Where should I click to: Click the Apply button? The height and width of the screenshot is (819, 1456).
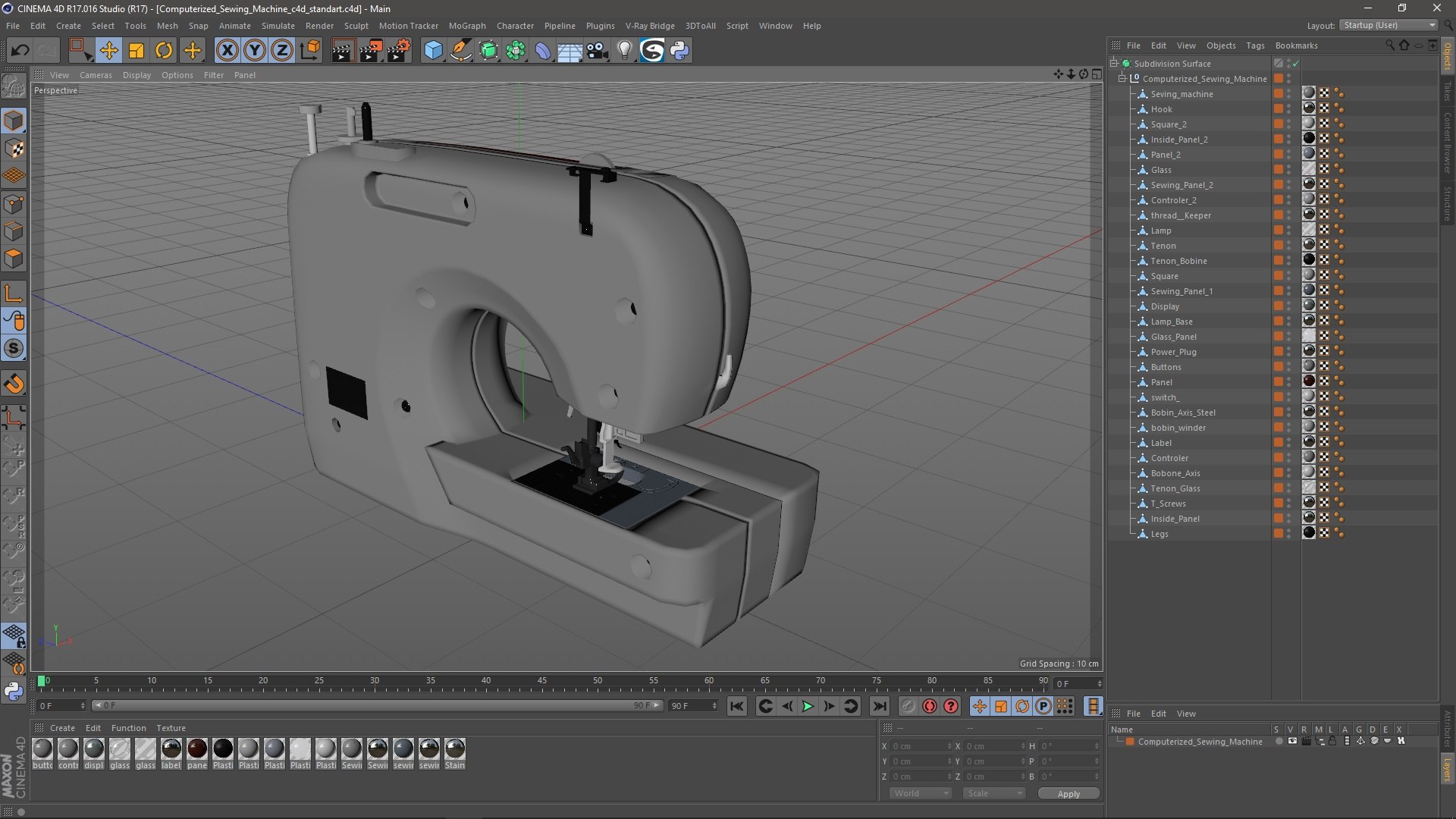click(1068, 794)
